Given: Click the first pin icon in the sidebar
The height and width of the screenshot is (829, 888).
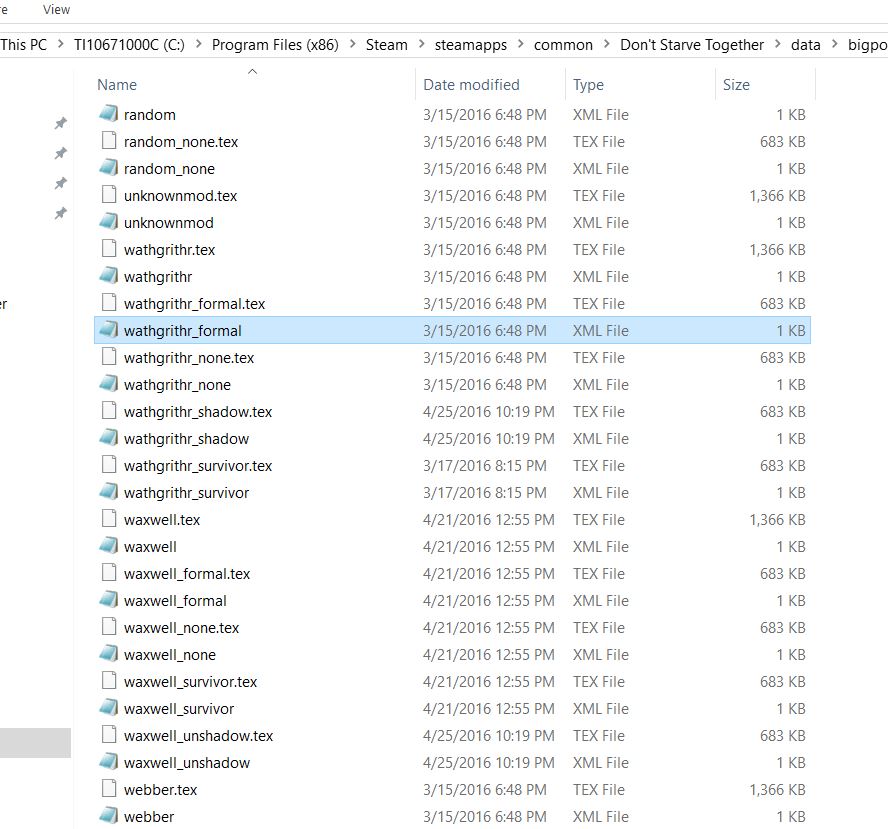Looking at the screenshot, I should pyautogui.click(x=60, y=123).
